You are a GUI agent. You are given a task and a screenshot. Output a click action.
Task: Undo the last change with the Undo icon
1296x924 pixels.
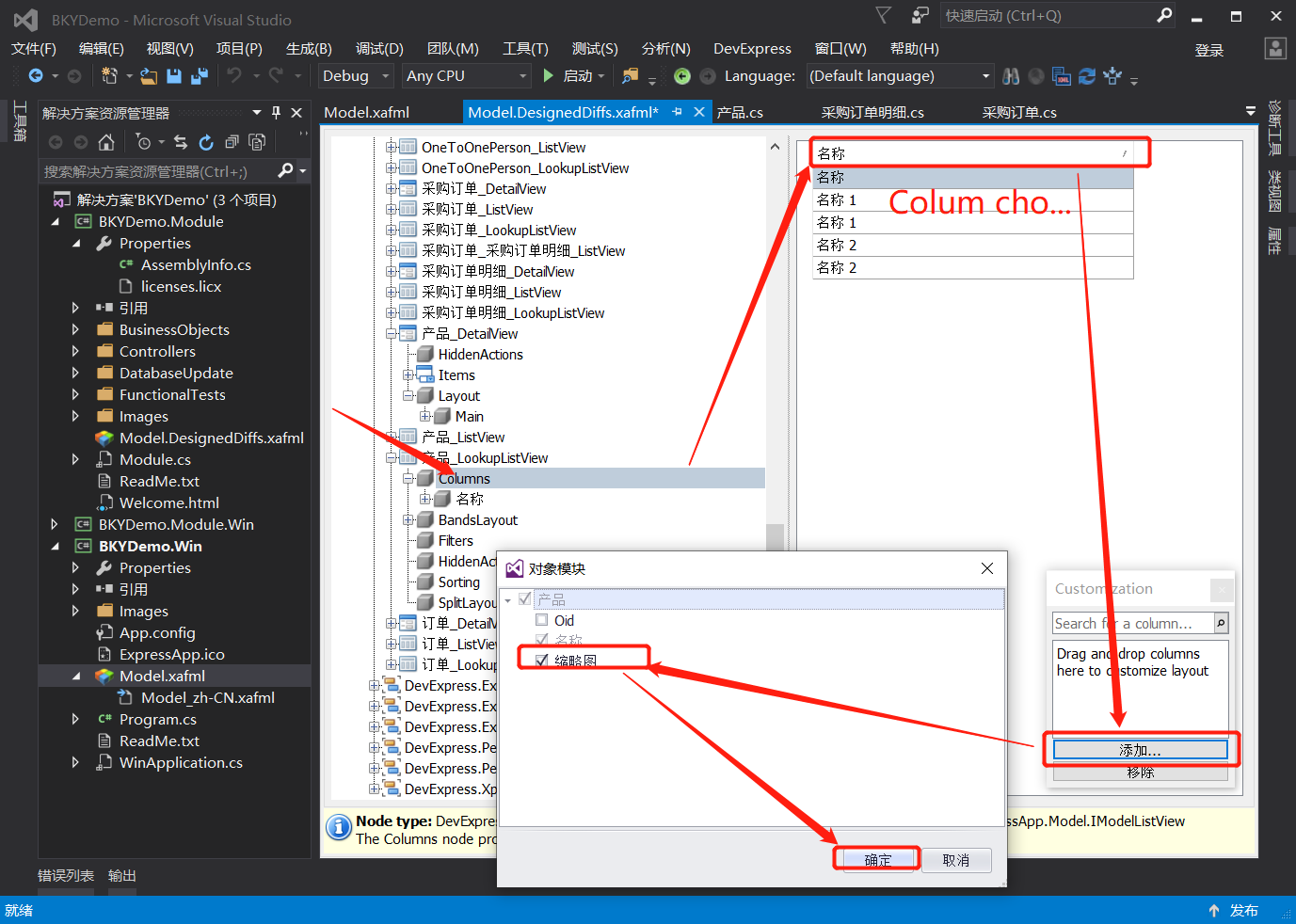tap(234, 76)
